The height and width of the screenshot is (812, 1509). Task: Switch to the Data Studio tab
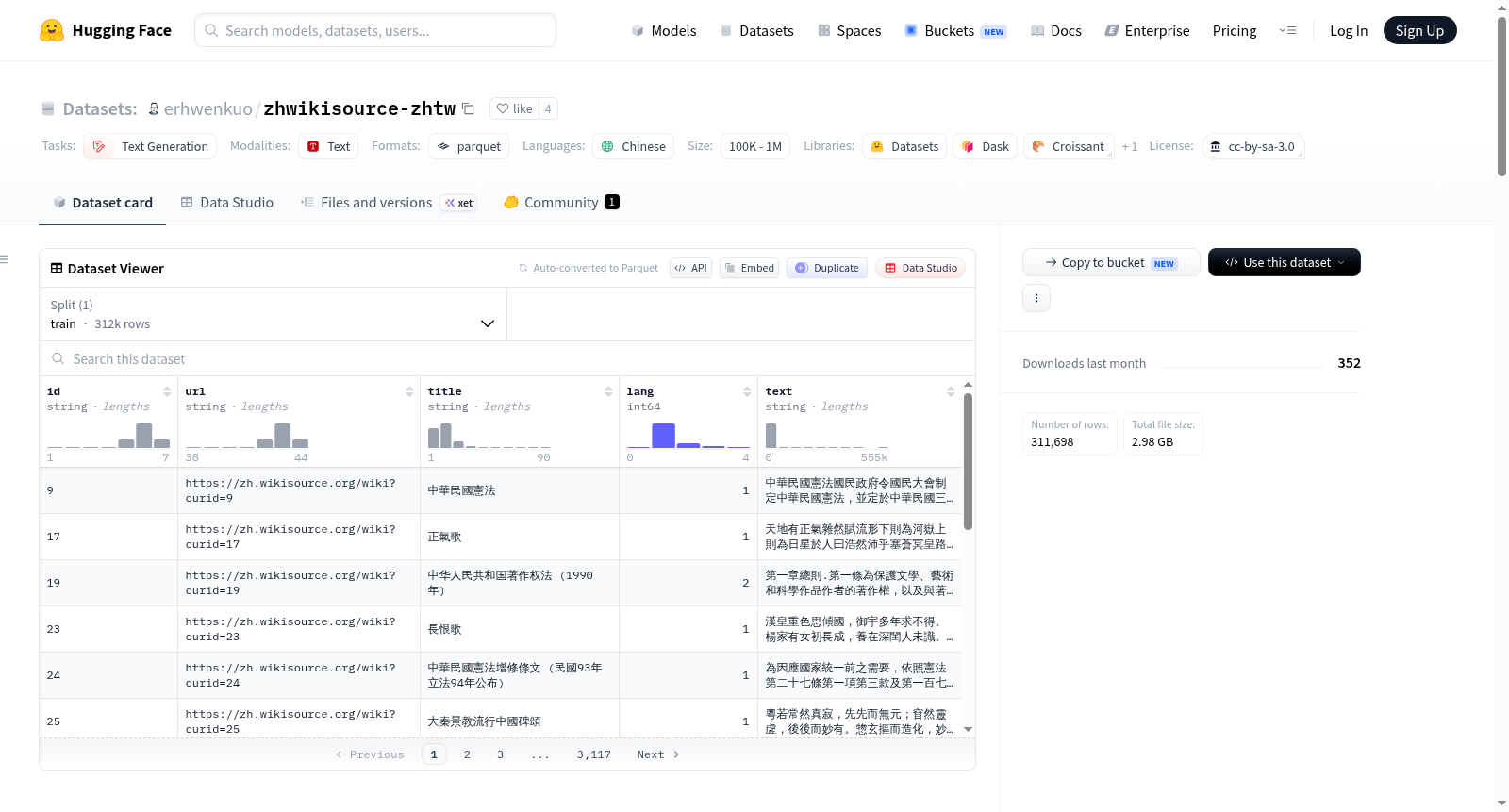click(x=227, y=203)
